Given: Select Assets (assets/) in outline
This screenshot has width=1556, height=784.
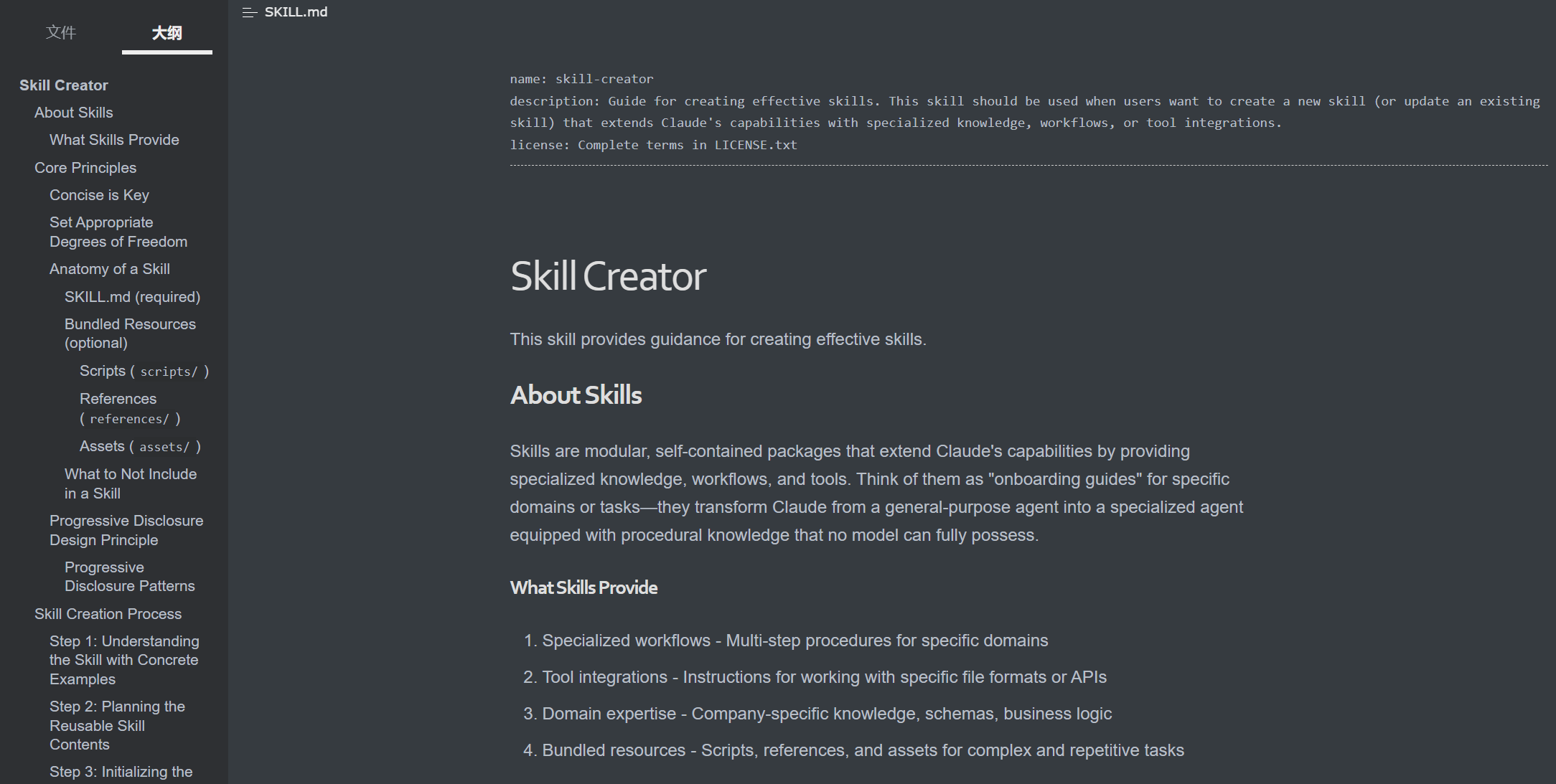Looking at the screenshot, I should pyautogui.click(x=140, y=446).
